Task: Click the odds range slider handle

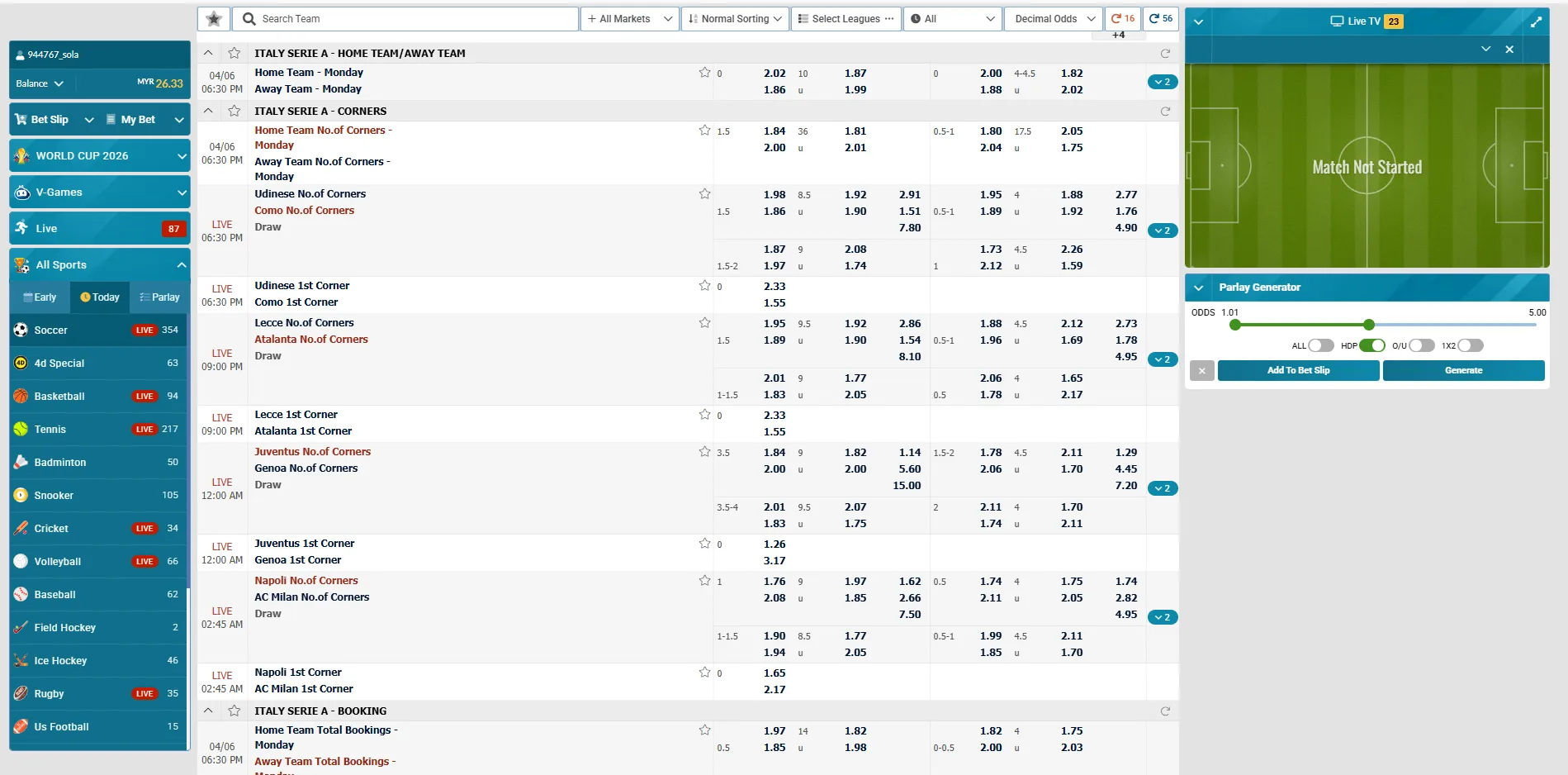Action: click(x=1369, y=325)
